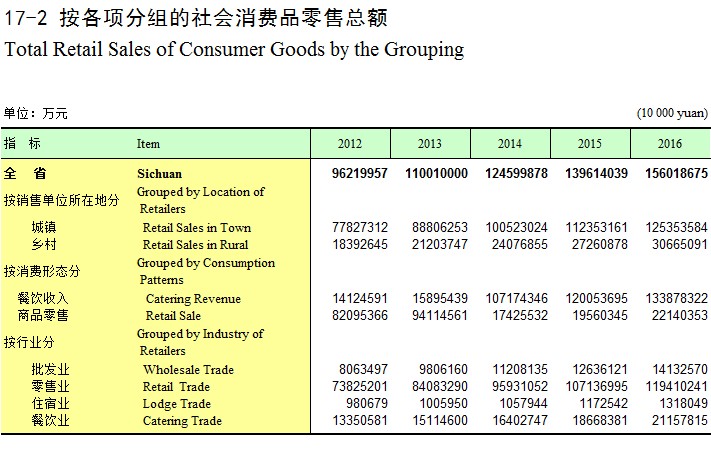This screenshot has height=467, width=711.
Task: Click the Grouped by Location of Retailers heading
Action: click(x=201, y=200)
